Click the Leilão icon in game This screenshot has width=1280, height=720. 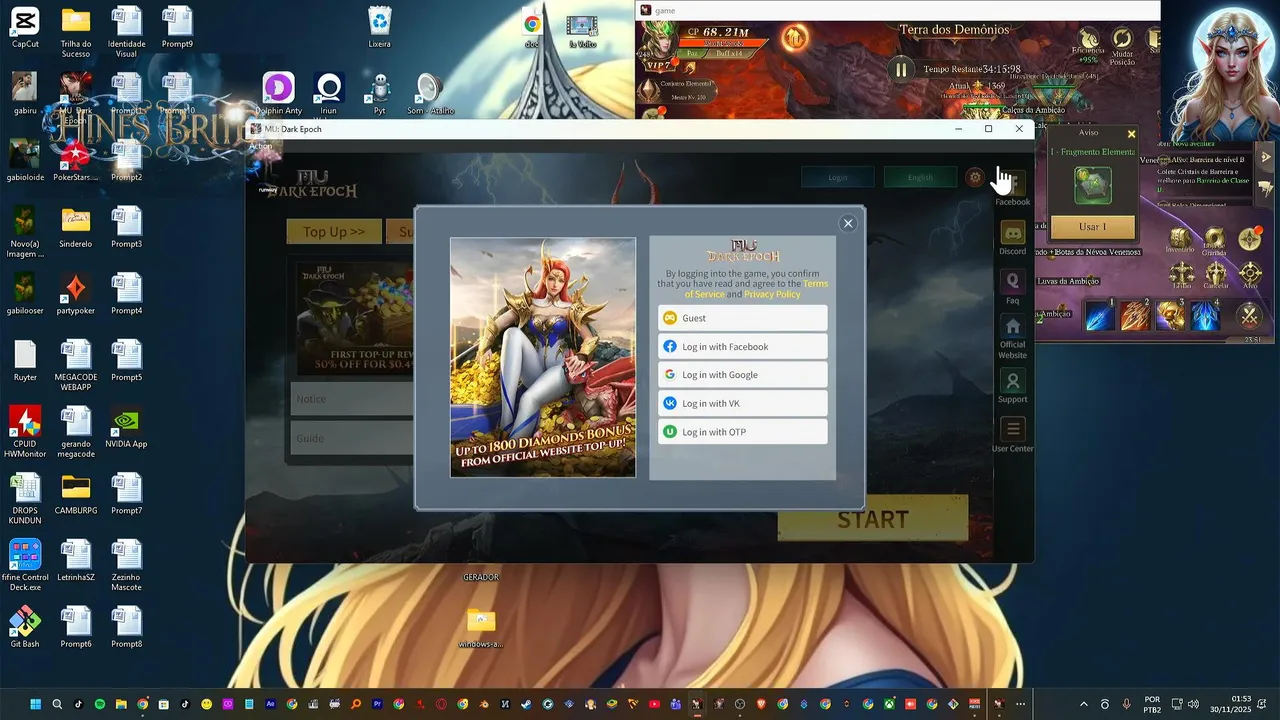point(1182,275)
